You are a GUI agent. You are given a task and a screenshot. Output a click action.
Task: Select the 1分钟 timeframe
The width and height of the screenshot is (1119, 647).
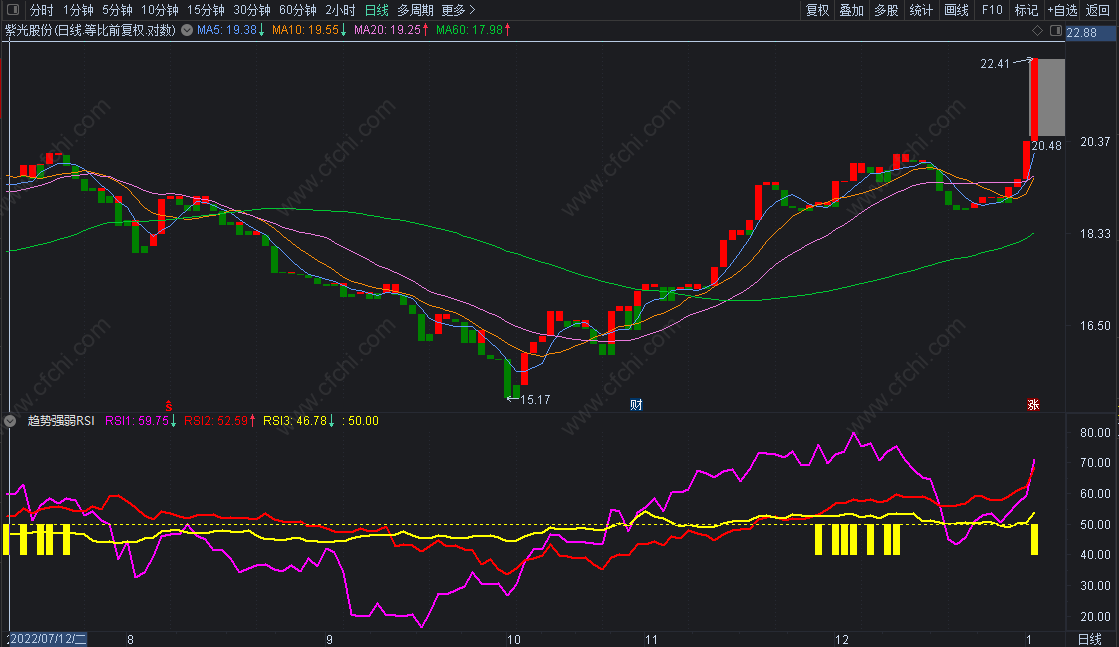[x=79, y=10]
